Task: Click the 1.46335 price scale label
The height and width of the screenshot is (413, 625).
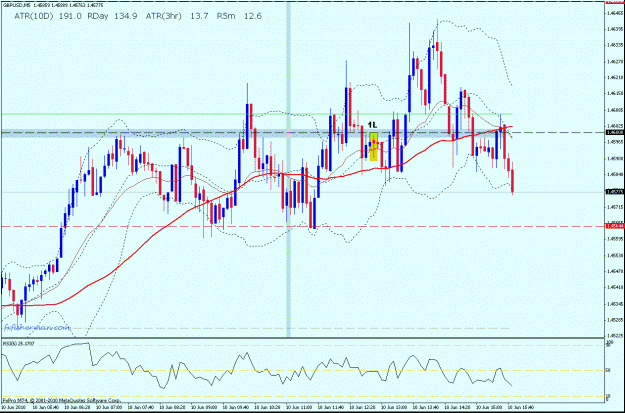Action: pyautogui.click(x=615, y=45)
